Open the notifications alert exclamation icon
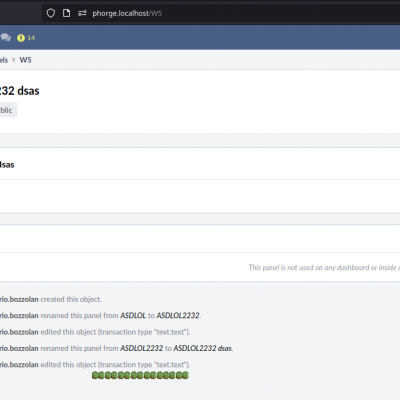The image size is (400, 400). click(21, 38)
